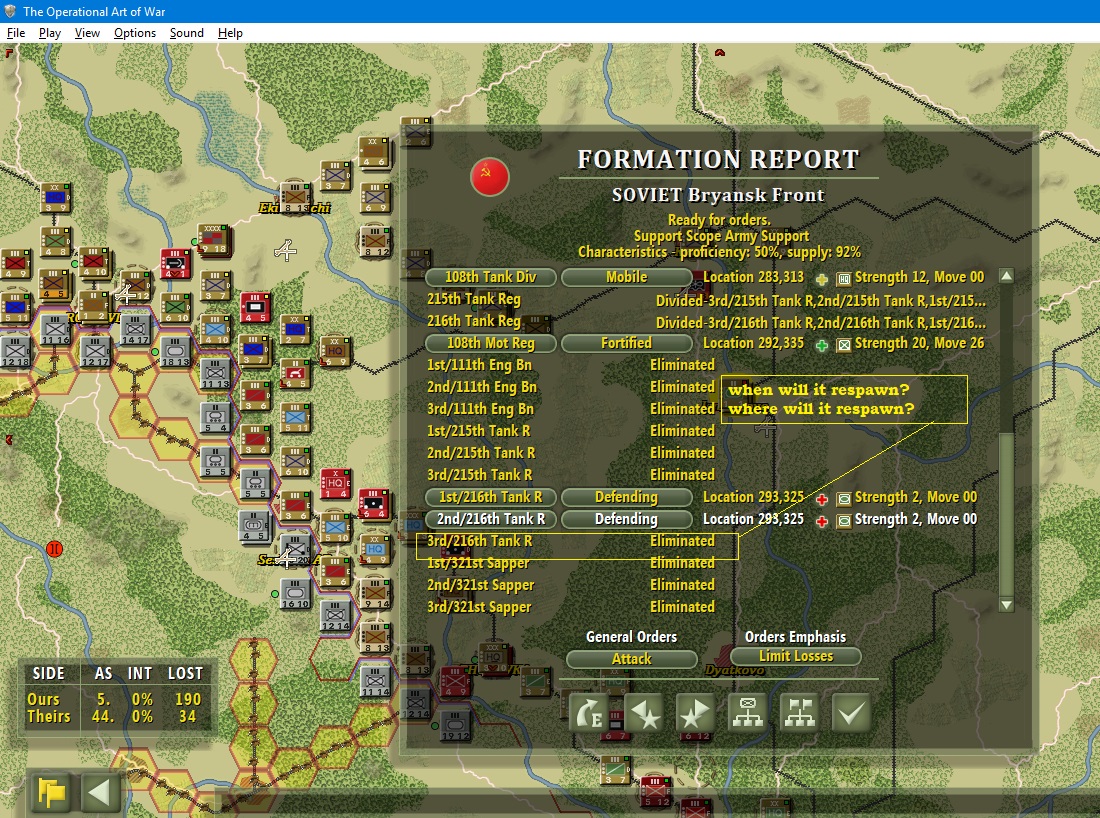Click Defending status for 2nd/216th Tank R
This screenshot has height=818, width=1100.
[626, 519]
